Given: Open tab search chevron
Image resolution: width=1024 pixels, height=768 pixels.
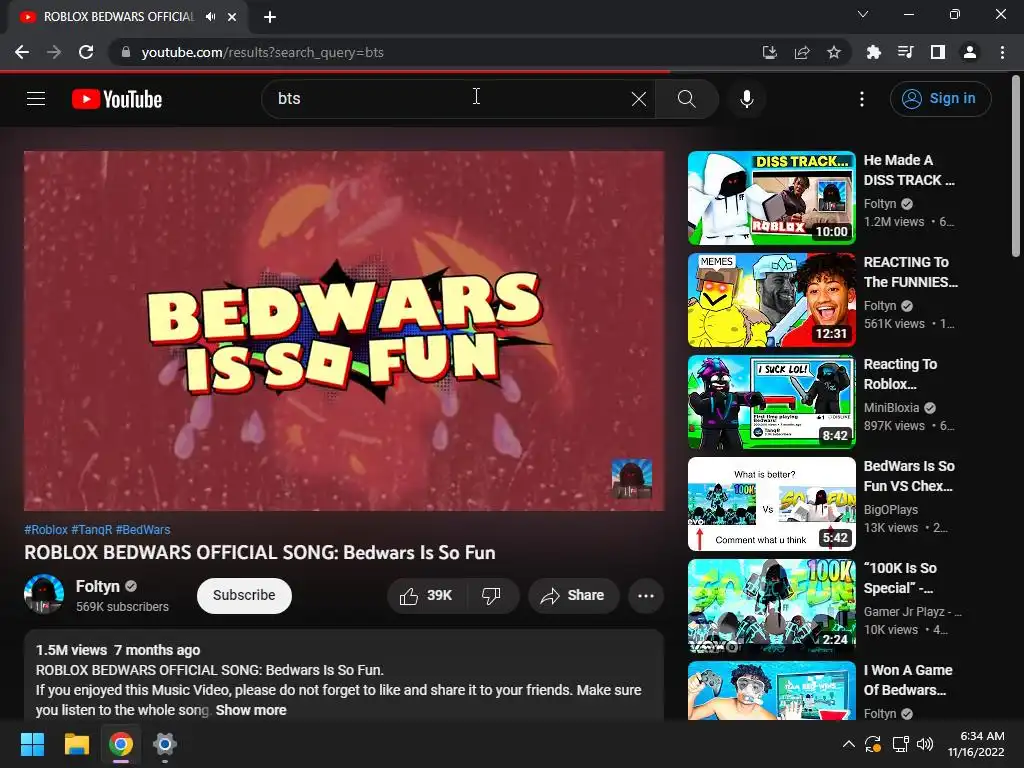Looking at the screenshot, I should click(x=863, y=14).
